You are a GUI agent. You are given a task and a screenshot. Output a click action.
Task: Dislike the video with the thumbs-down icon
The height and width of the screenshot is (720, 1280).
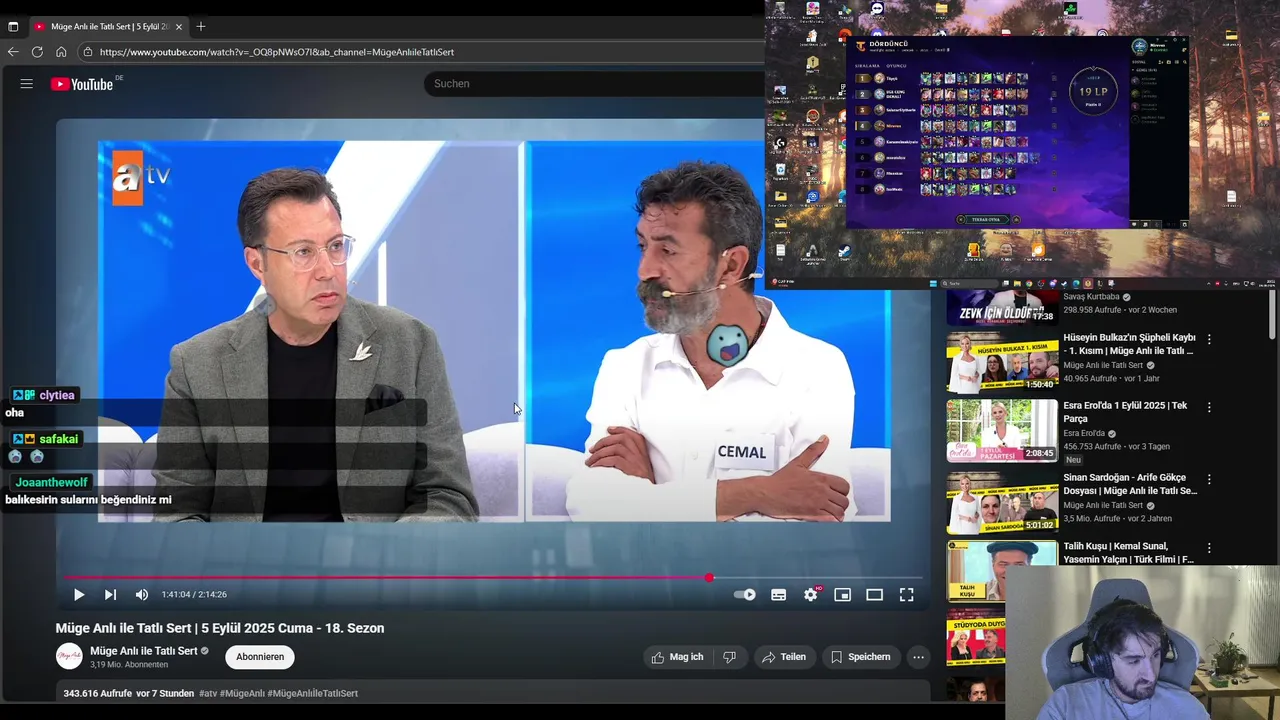(x=729, y=657)
